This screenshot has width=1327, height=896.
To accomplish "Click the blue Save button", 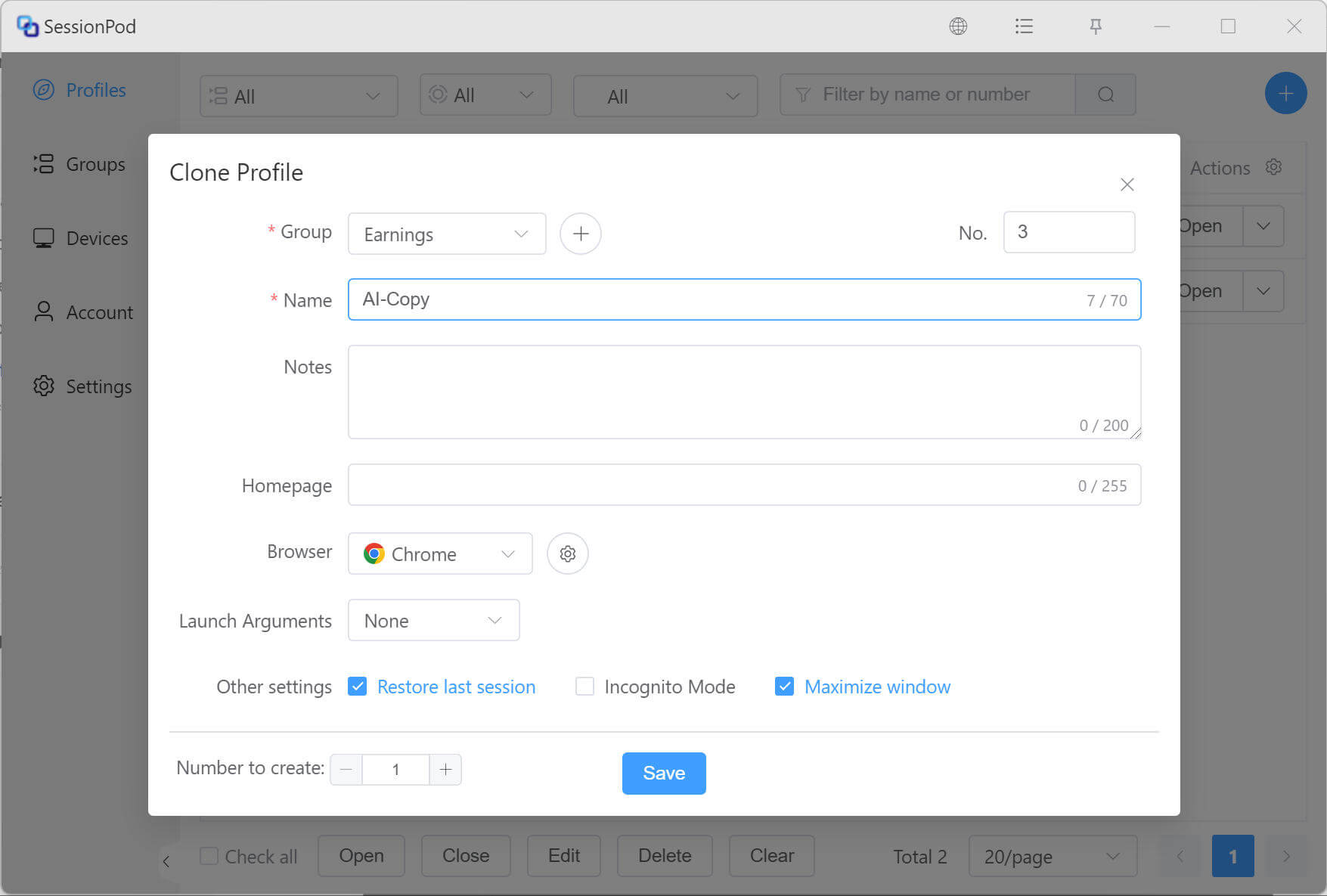I will coord(664,773).
